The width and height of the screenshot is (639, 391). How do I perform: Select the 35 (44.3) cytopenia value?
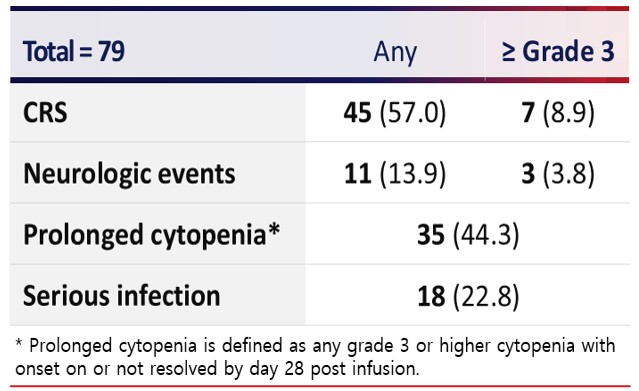coord(468,235)
